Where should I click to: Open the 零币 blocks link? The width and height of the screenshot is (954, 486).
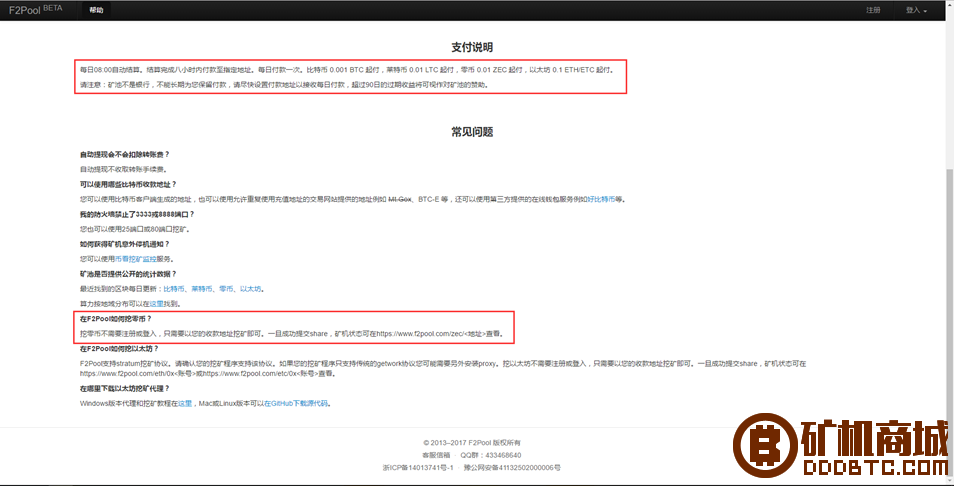[226, 289]
